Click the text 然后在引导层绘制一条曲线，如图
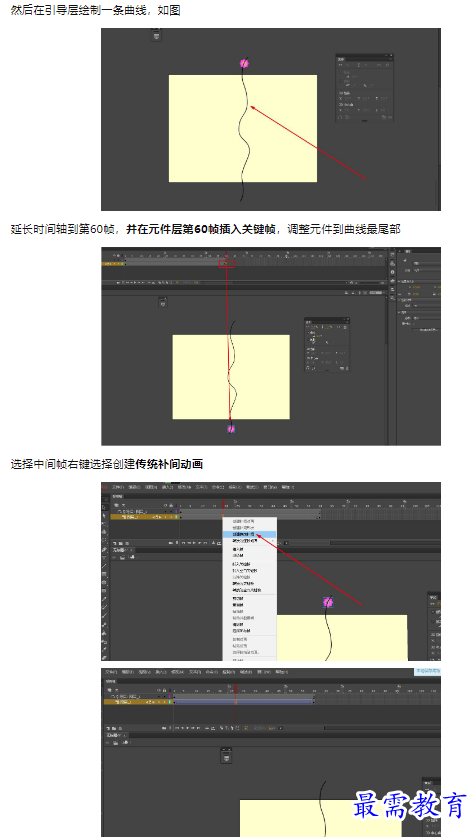 click(96, 10)
